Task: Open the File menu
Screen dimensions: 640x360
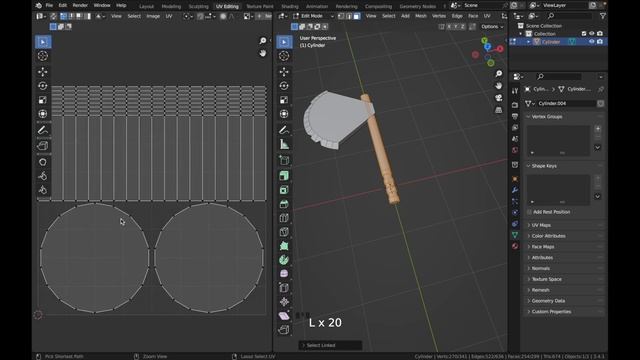Action: pyautogui.click(x=49, y=6)
